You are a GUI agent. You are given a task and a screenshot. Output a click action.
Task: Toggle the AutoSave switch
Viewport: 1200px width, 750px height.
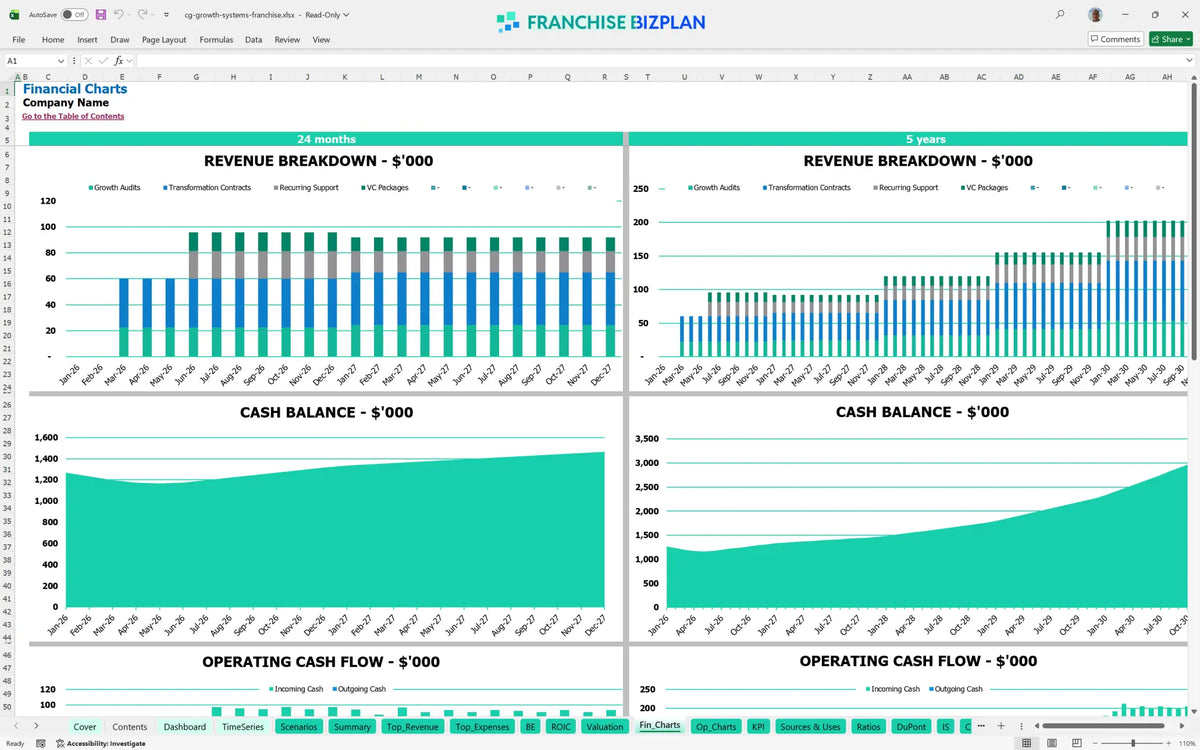74,15
